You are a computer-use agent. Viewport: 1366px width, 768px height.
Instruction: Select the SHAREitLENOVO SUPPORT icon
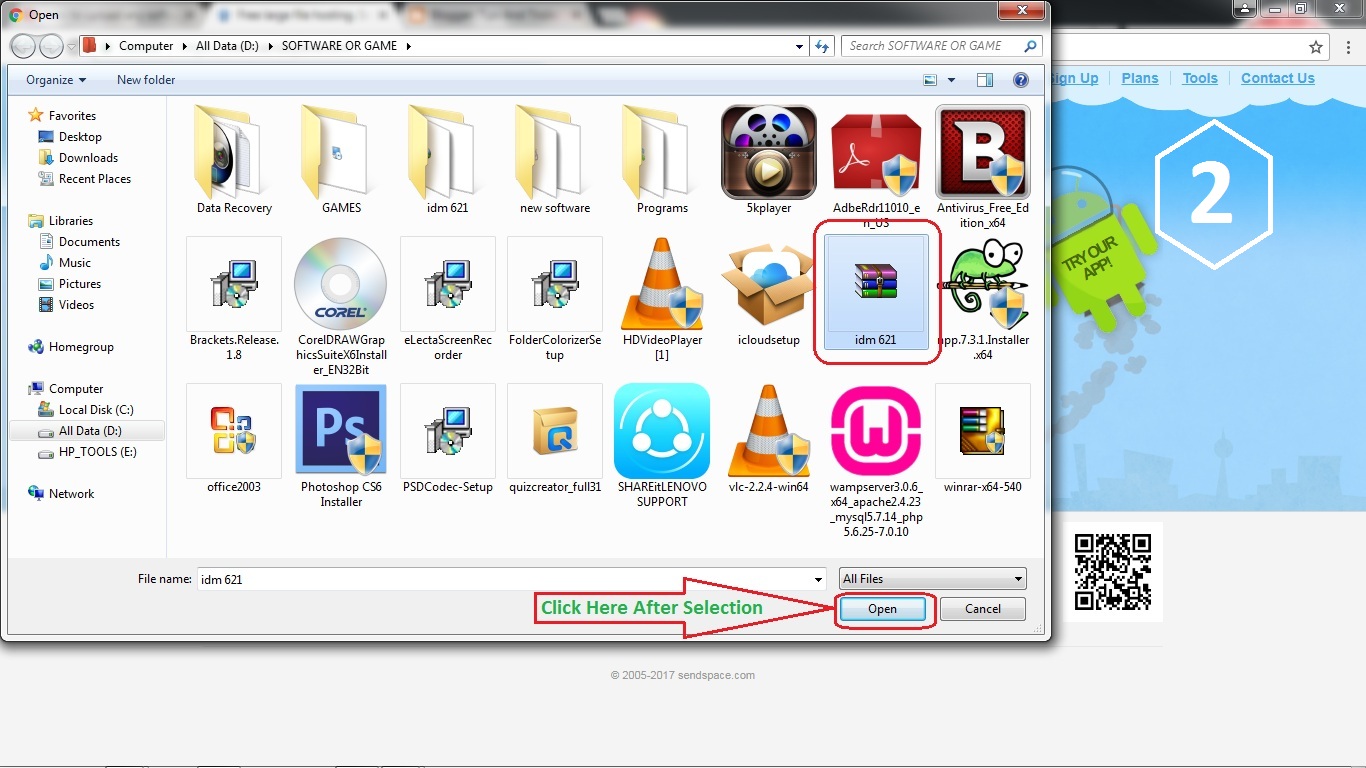[x=661, y=431]
